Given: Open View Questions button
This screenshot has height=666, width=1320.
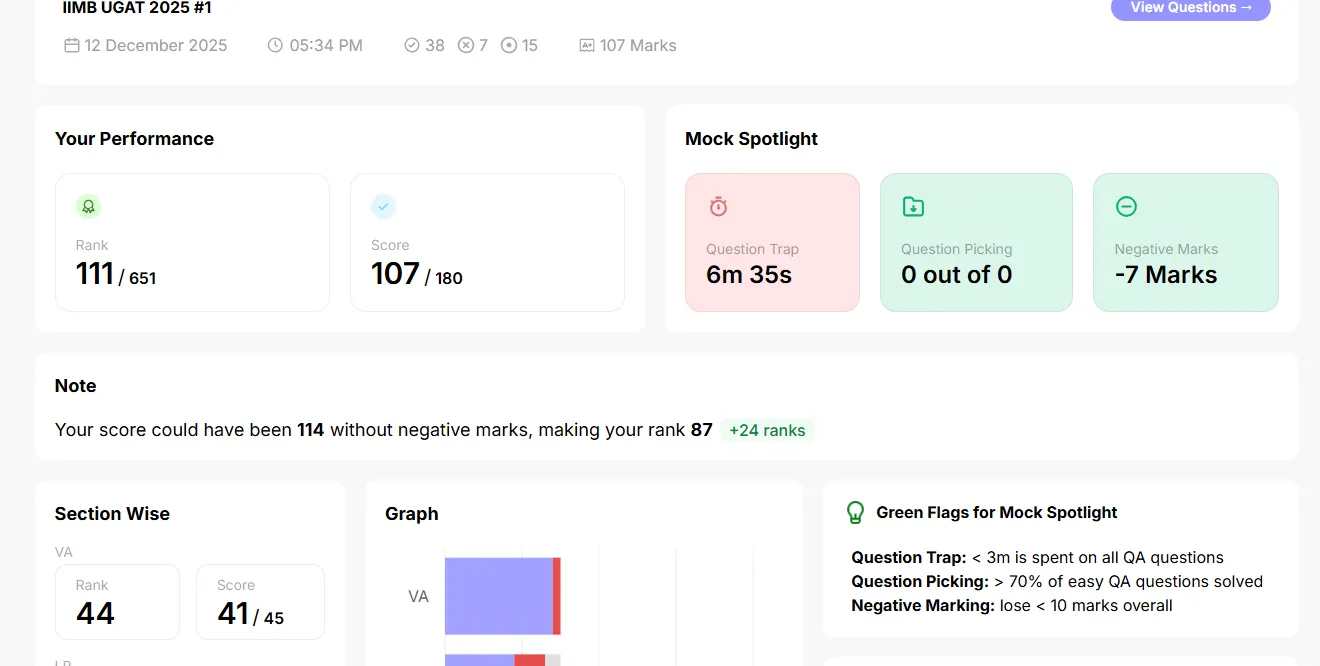Looking at the screenshot, I should pos(1190,8).
